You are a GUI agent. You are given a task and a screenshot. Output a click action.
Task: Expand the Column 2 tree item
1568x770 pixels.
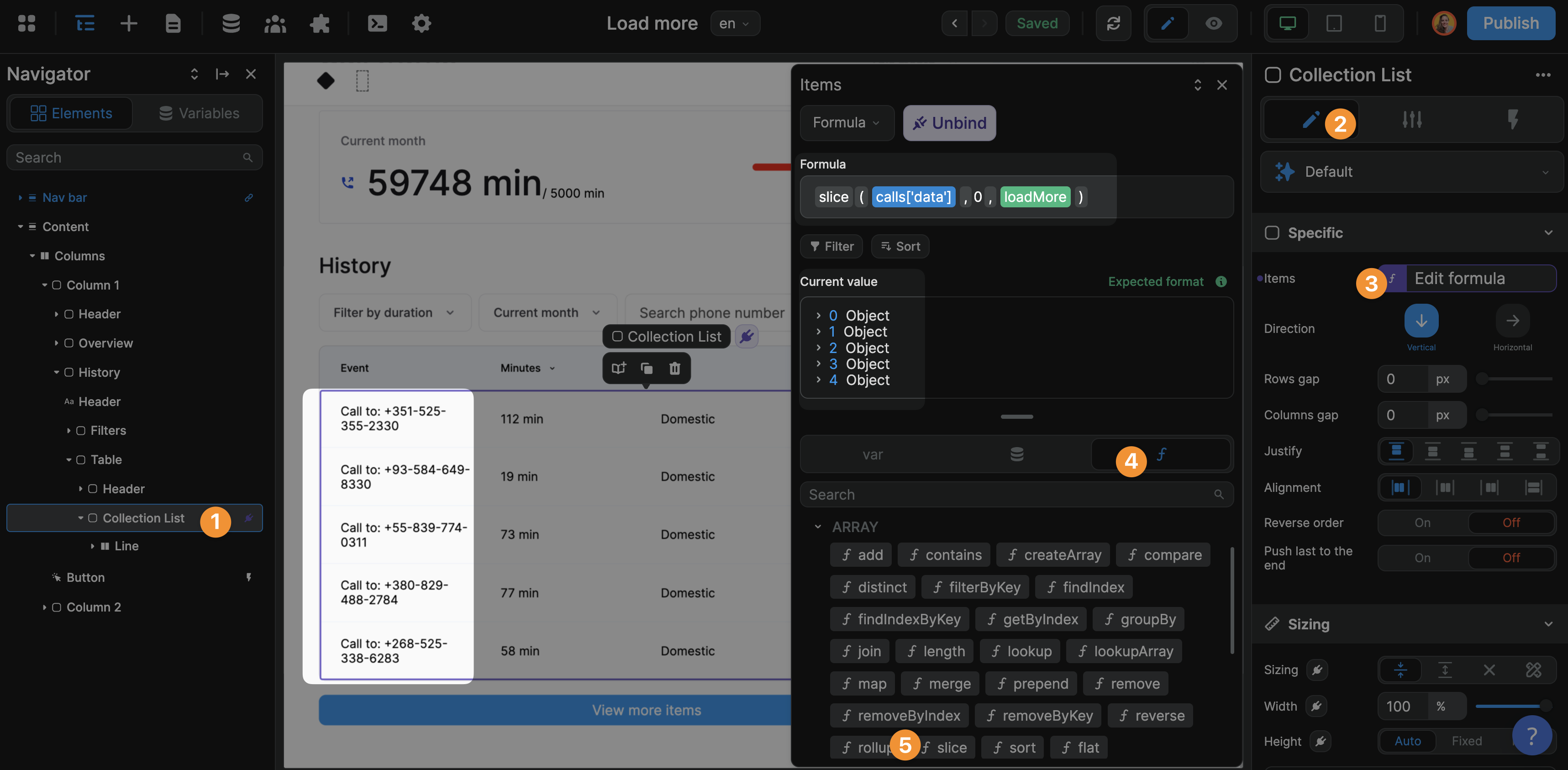click(44, 607)
